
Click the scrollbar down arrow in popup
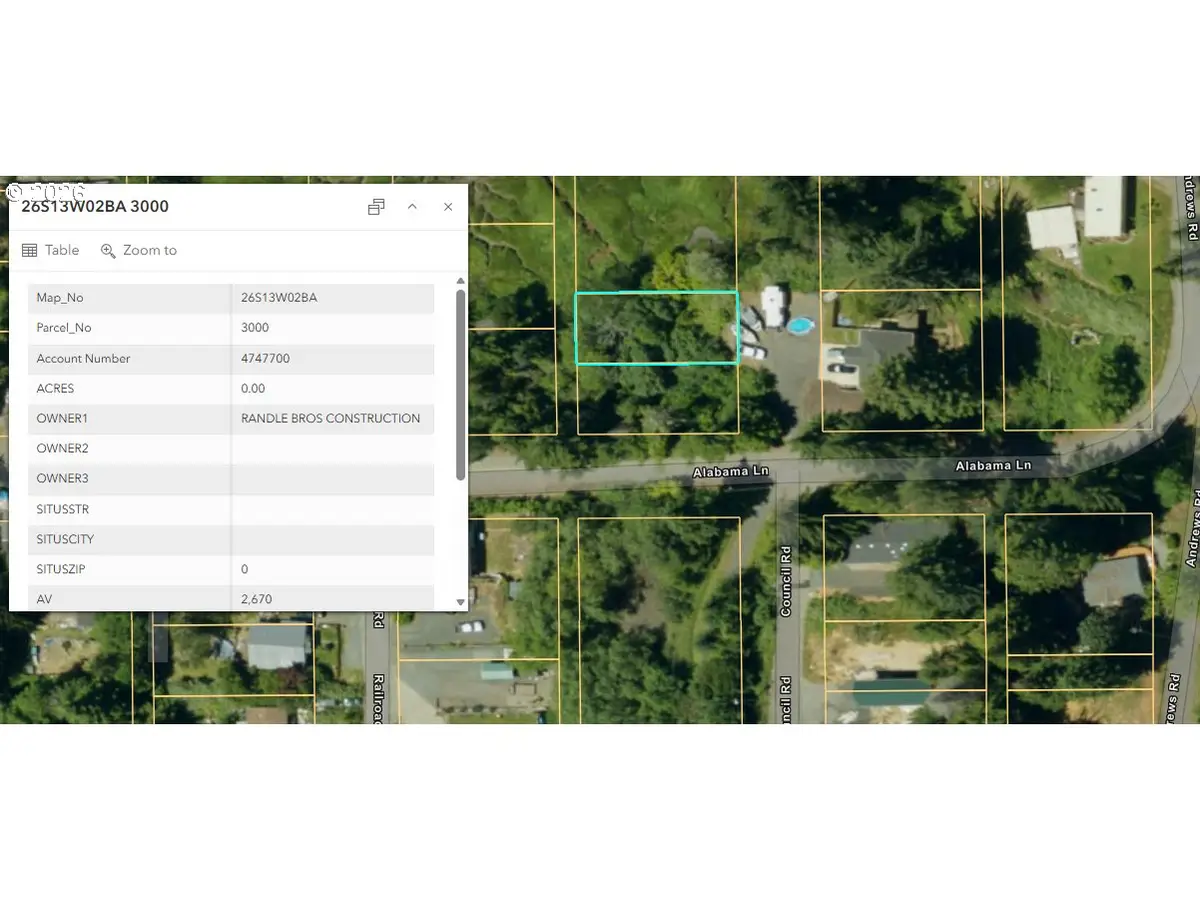[x=460, y=602]
